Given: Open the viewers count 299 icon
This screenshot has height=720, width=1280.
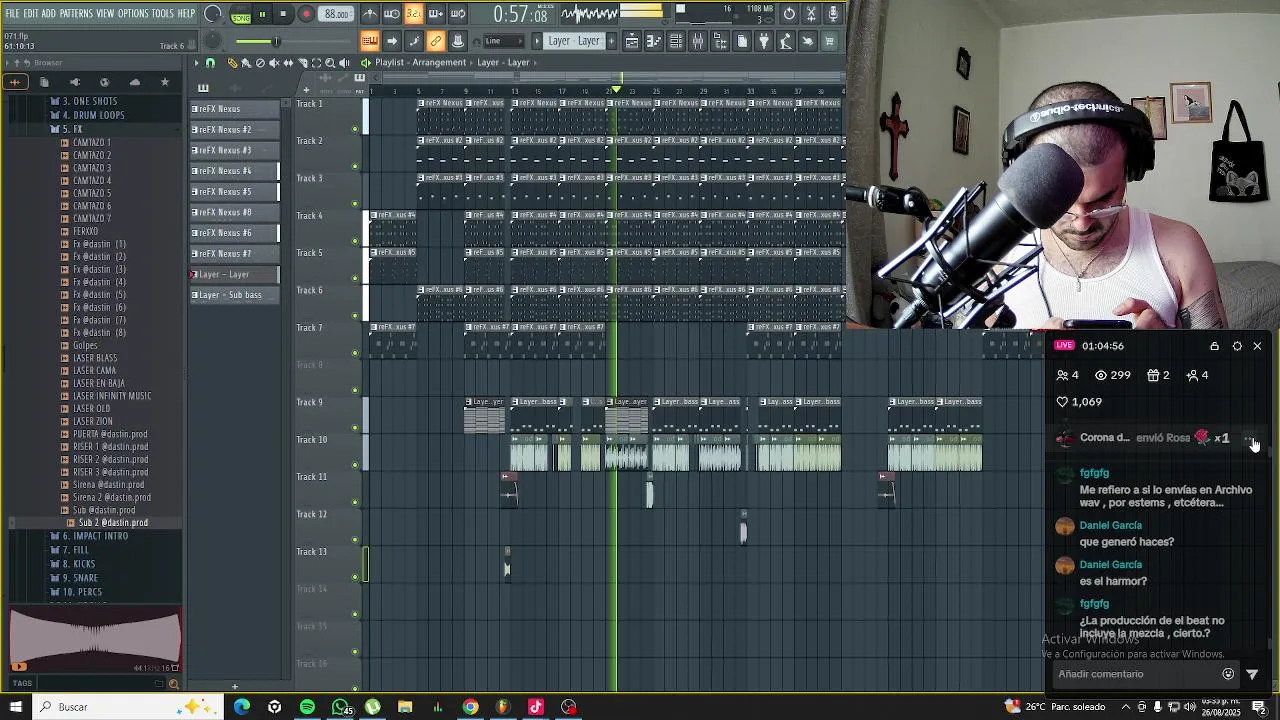Looking at the screenshot, I should click(x=1101, y=375).
